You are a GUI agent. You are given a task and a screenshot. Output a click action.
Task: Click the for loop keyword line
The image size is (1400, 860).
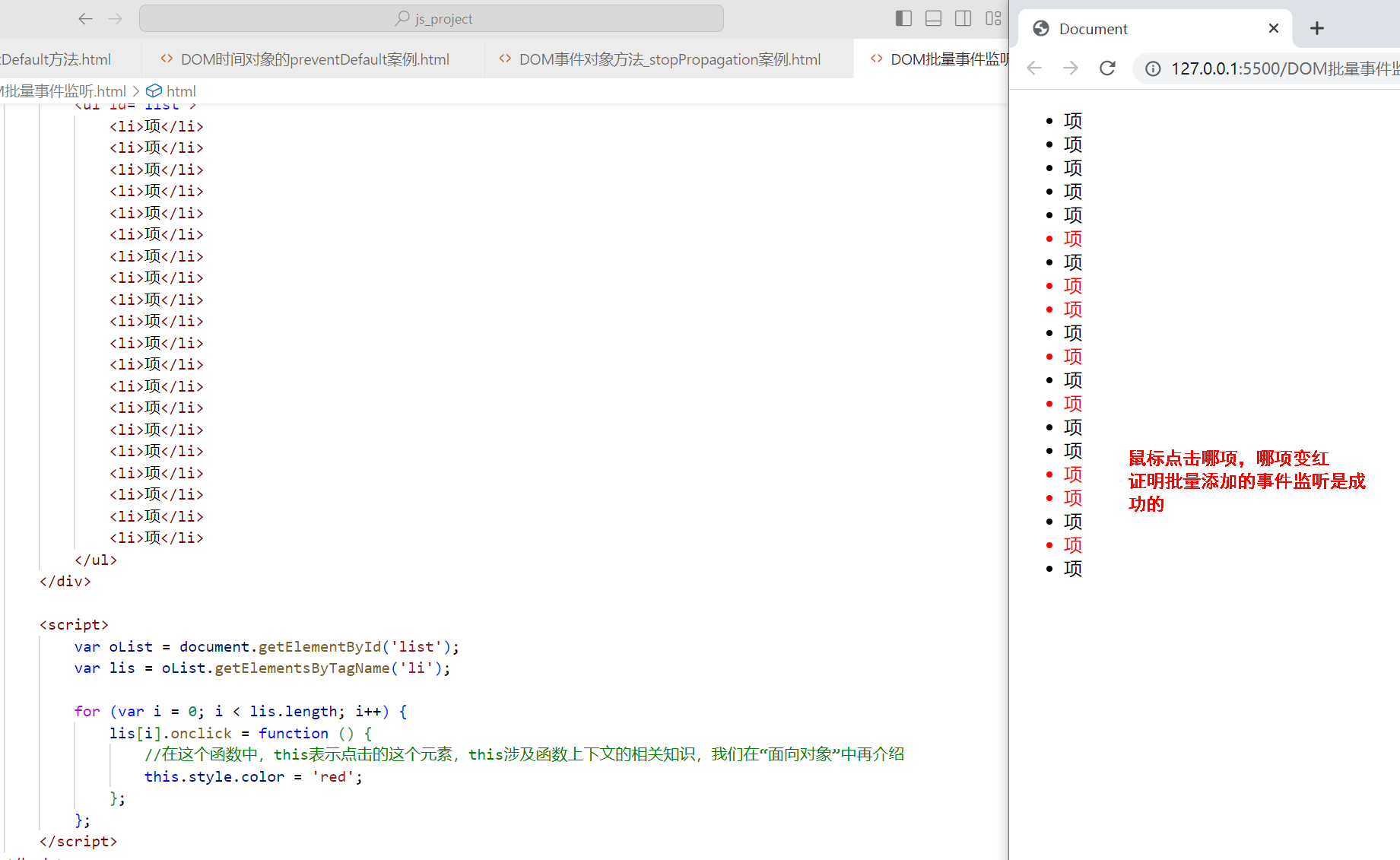[x=241, y=711]
